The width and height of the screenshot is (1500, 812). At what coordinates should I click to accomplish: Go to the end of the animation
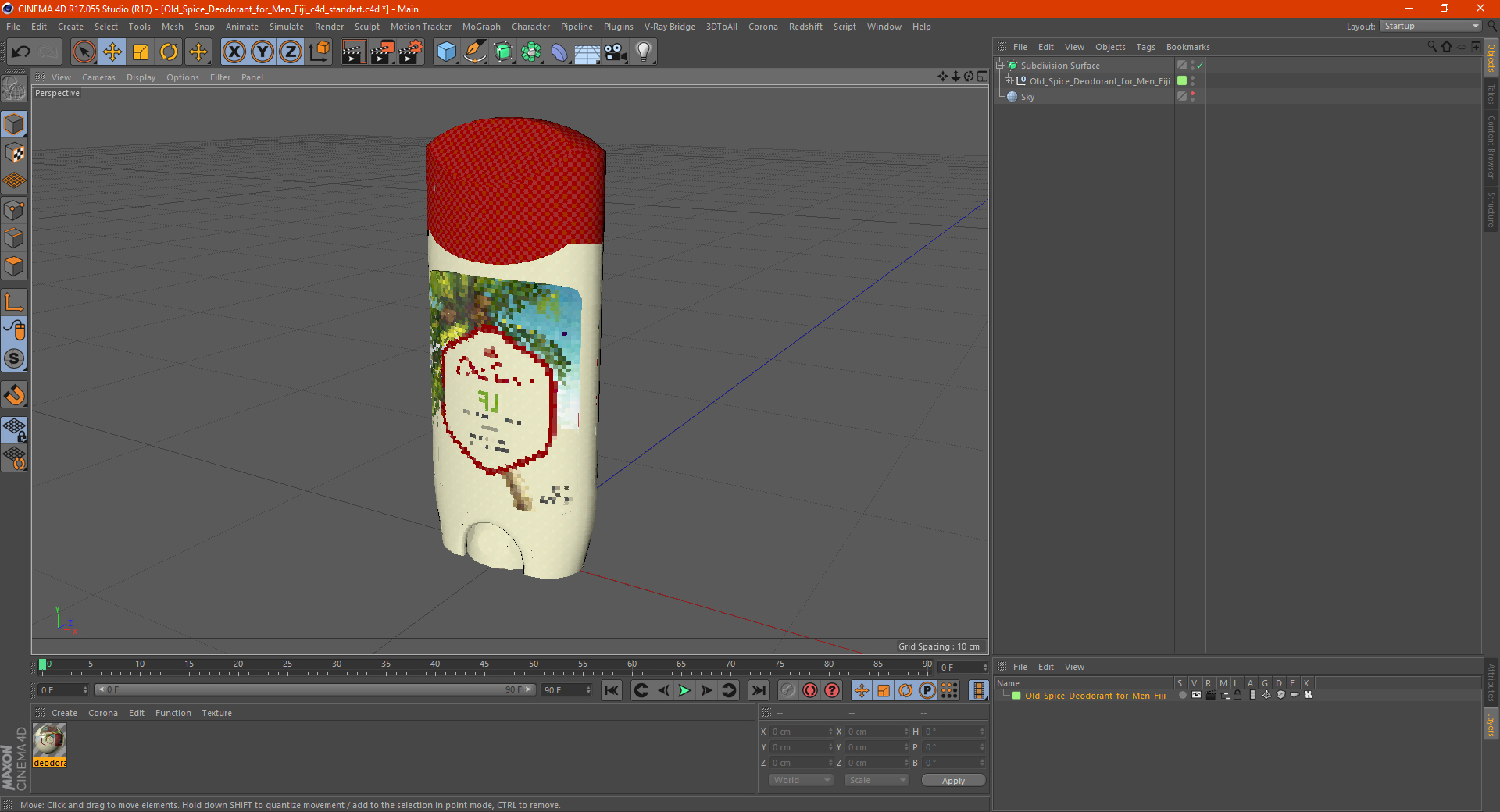point(758,690)
